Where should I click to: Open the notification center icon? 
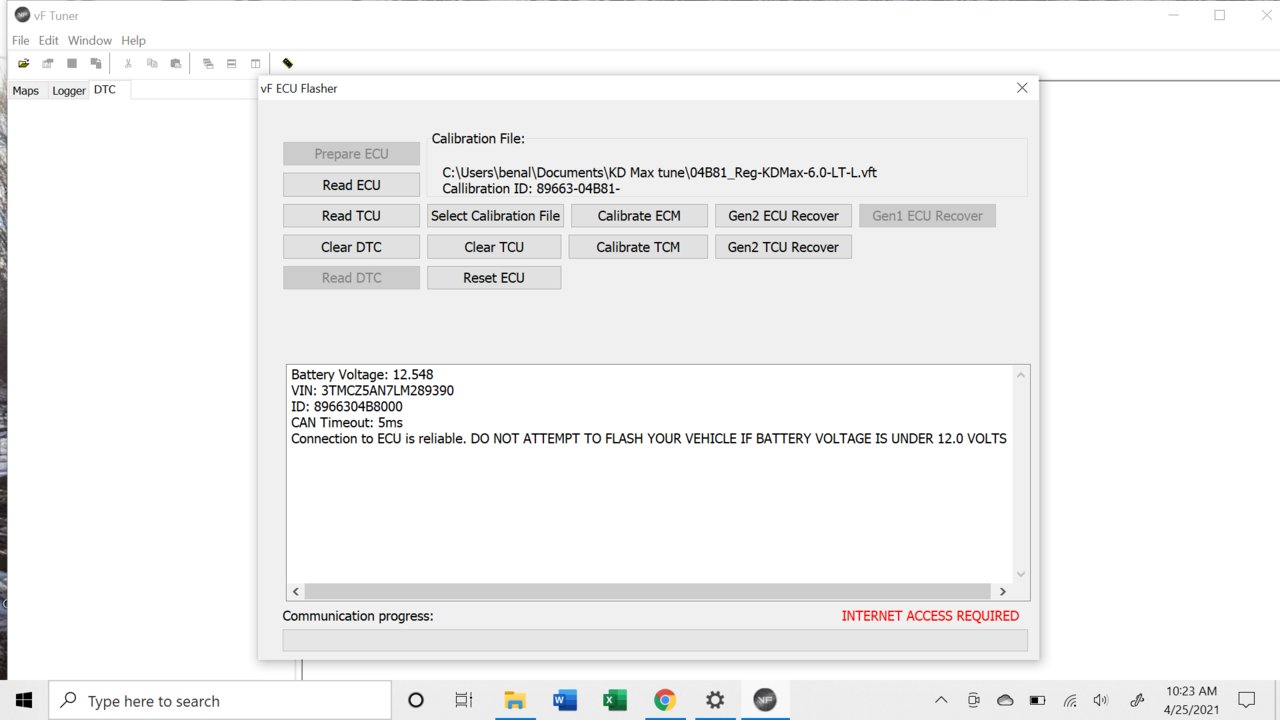coord(1247,700)
